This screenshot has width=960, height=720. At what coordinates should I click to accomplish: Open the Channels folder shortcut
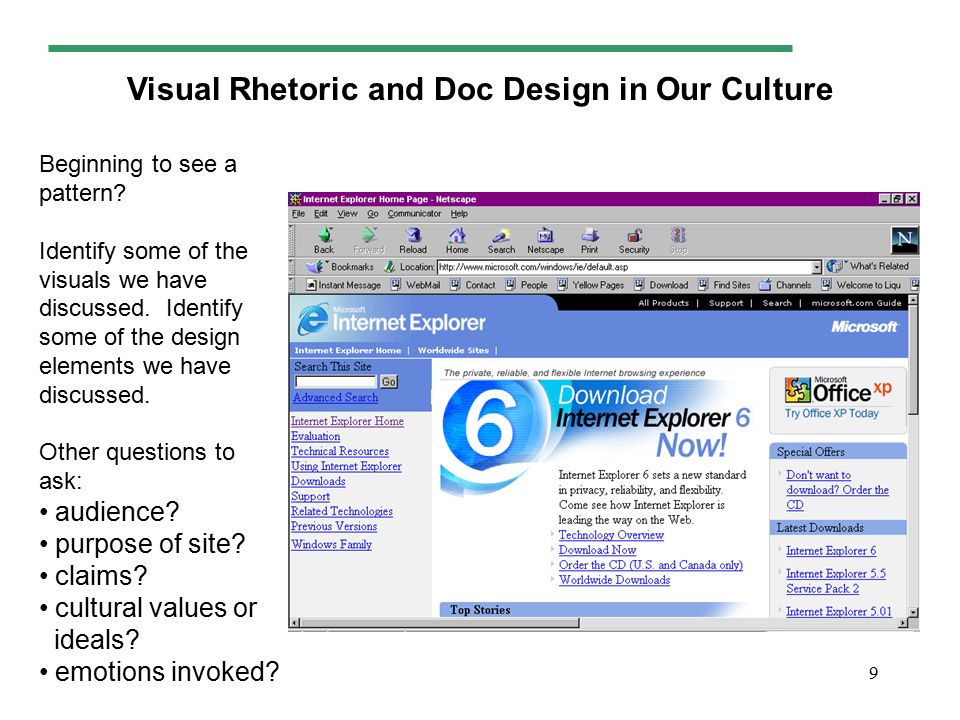pyautogui.click(x=786, y=285)
